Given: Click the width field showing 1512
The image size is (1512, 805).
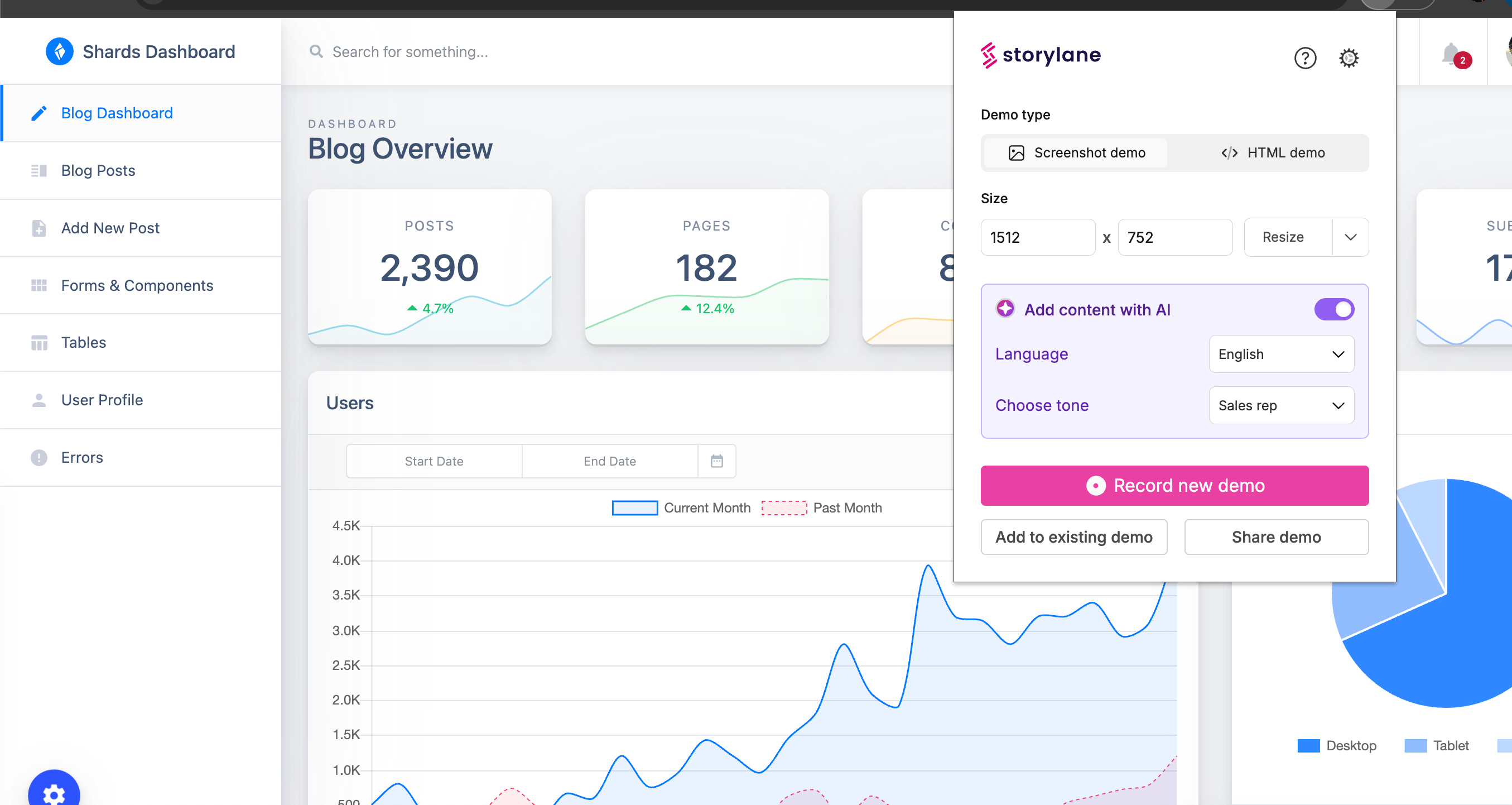Looking at the screenshot, I should point(1037,237).
